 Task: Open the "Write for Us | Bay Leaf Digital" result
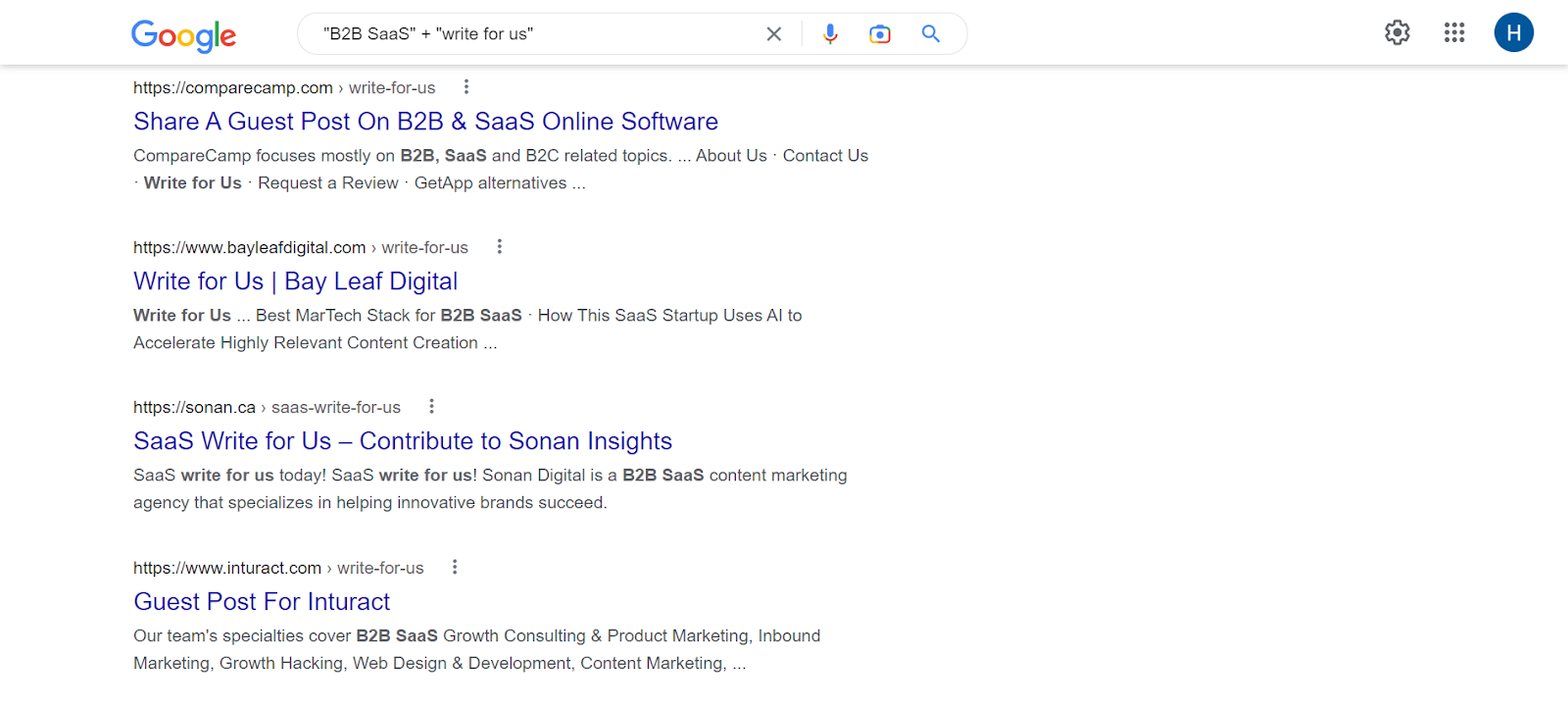click(x=295, y=281)
